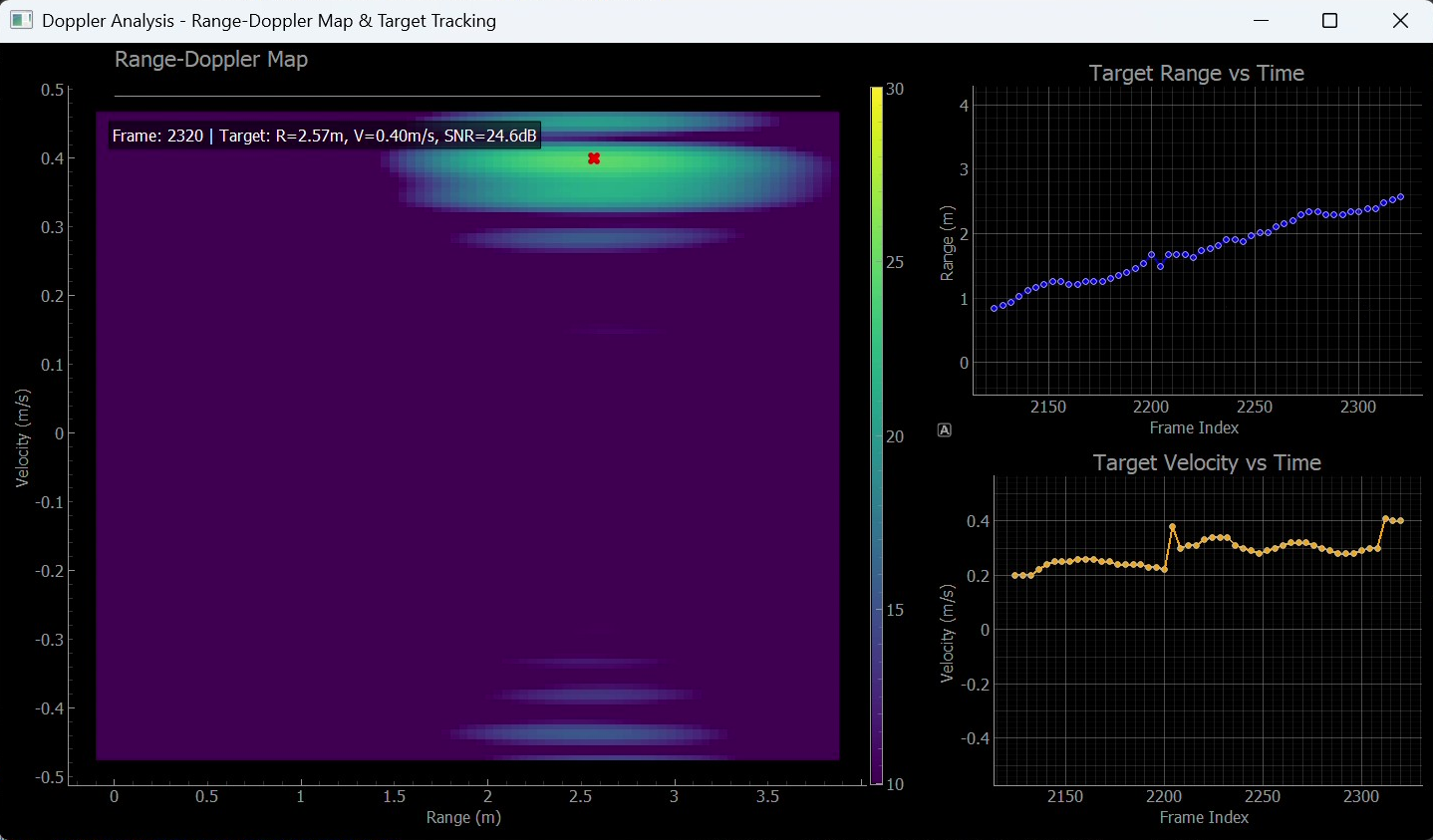1433x840 pixels.
Task: Close the Doppler Analysis window
Action: coord(1400,21)
